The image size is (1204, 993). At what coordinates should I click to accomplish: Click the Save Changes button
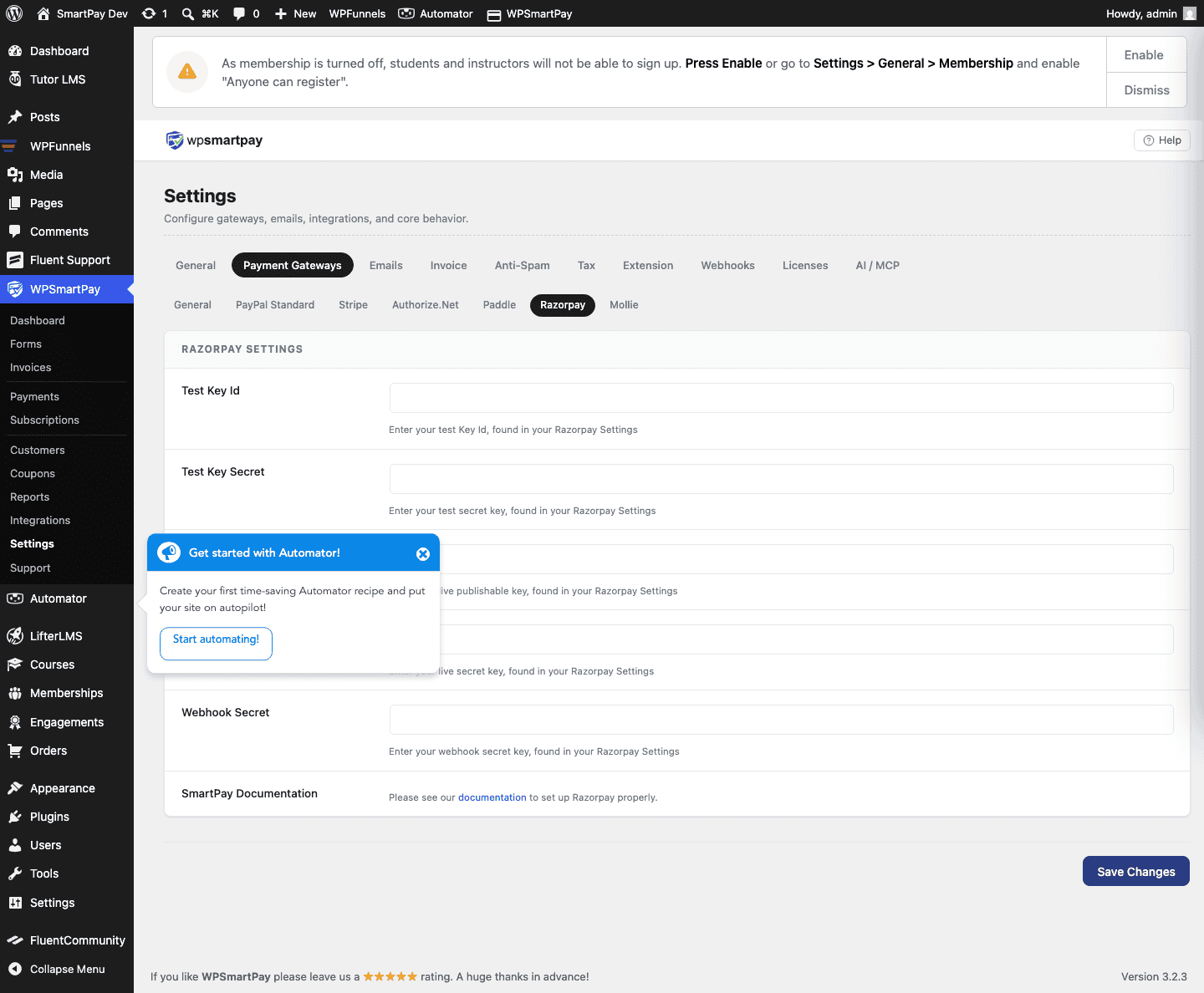click(x=1136, y=871)
